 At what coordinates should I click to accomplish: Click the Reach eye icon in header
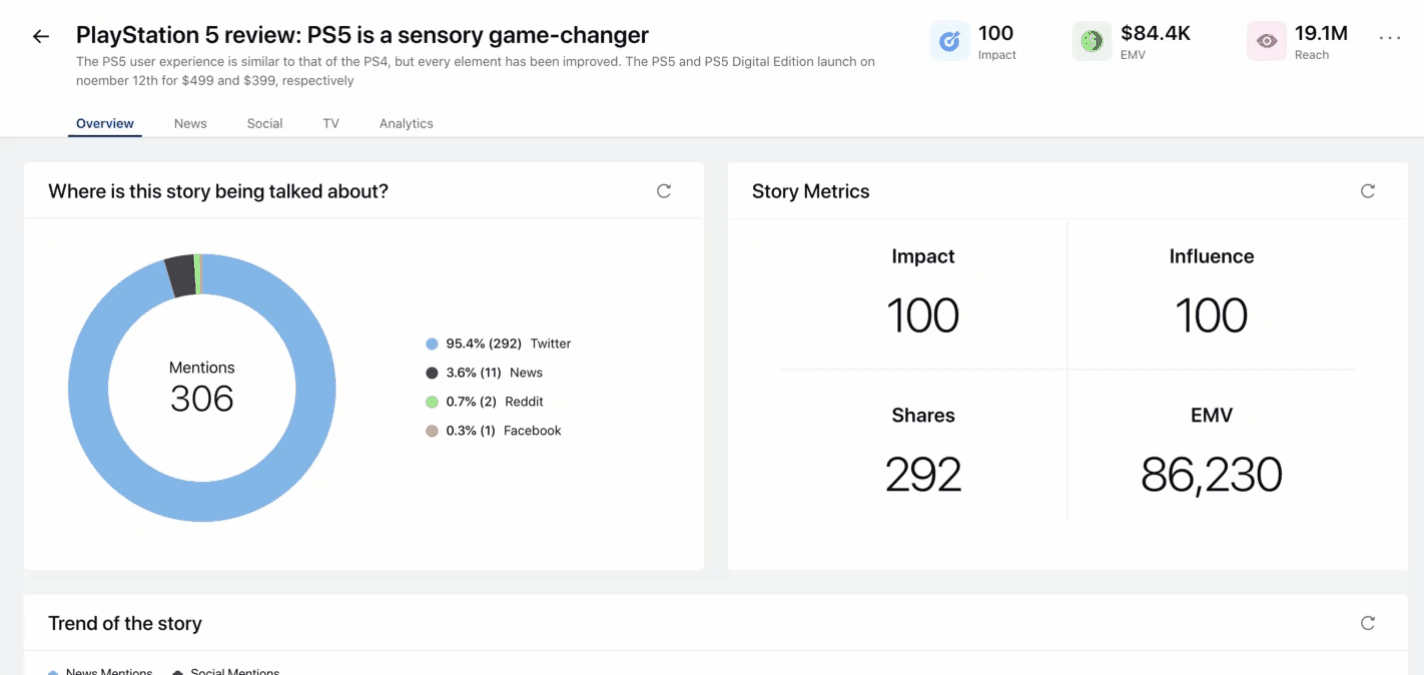1267,41
